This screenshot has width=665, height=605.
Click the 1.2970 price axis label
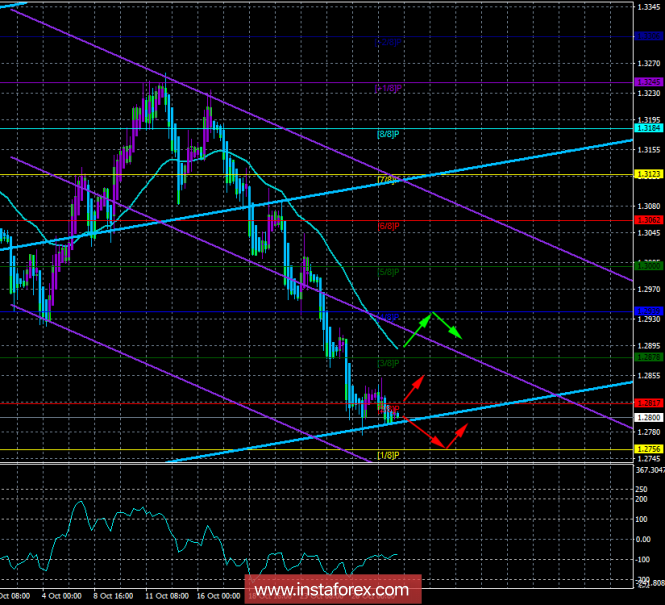point(649,289)
